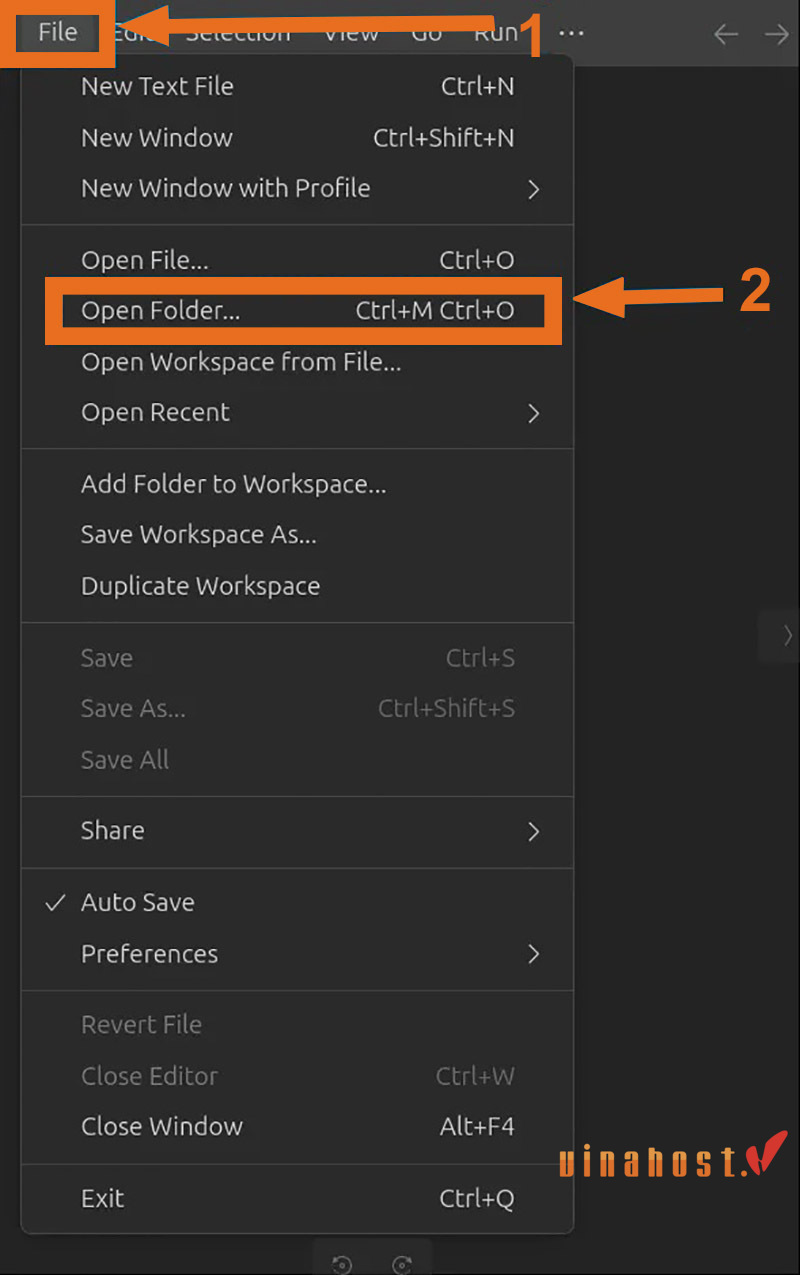Click the Go Forward arrow icon
The image size is (800, 1275).
coord(777,34)
